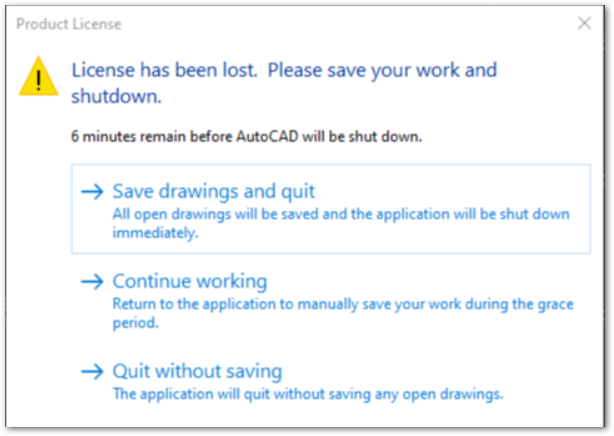Select the Save drawings and quit option
The height and width of the screenshot is (436, 614).
coord(214,191)
